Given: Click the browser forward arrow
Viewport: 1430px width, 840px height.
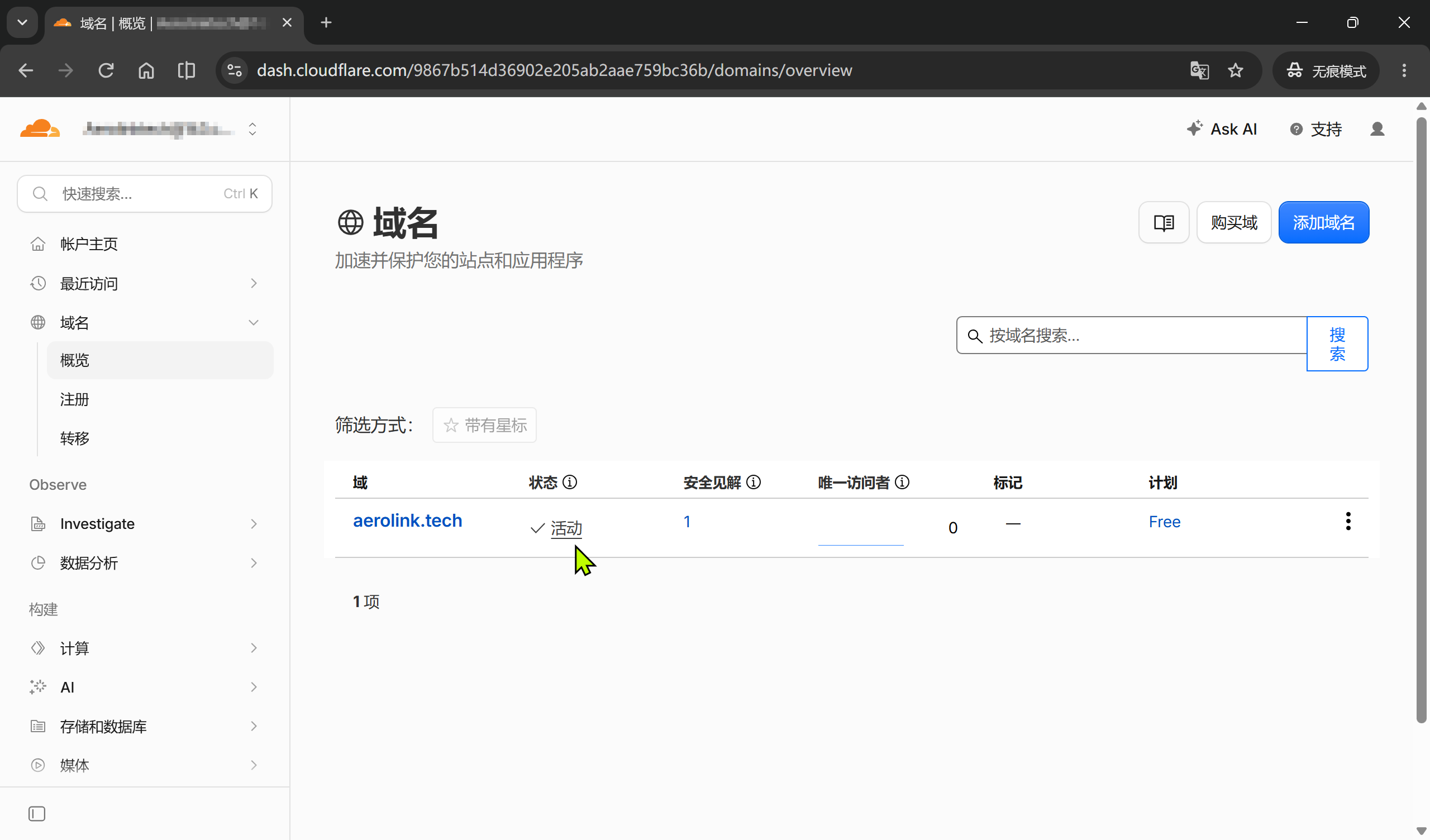Looking at the screenshot, I should [66, 70].
